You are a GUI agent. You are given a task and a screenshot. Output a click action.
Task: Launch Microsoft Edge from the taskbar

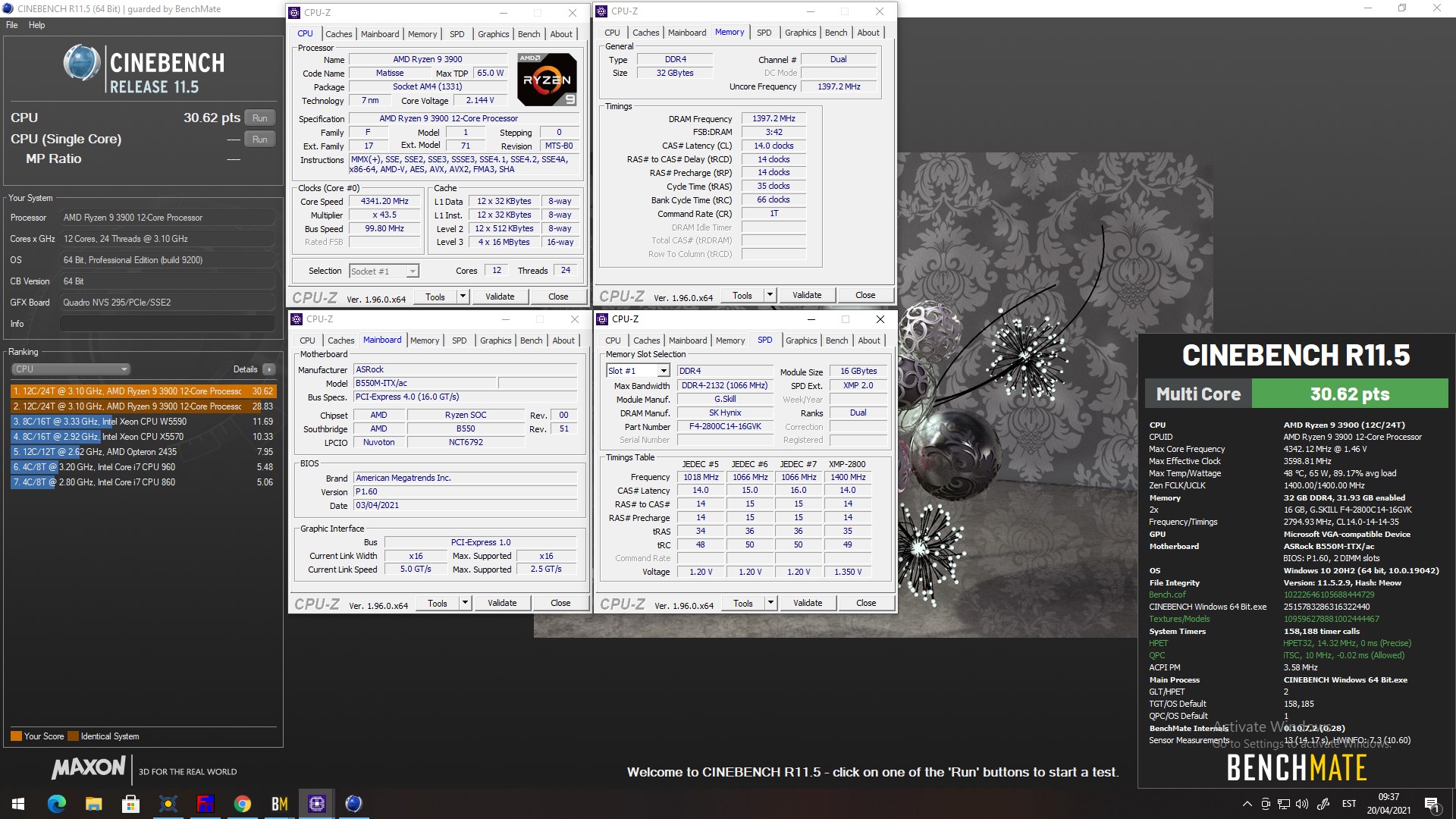click(x=57, y=804)
